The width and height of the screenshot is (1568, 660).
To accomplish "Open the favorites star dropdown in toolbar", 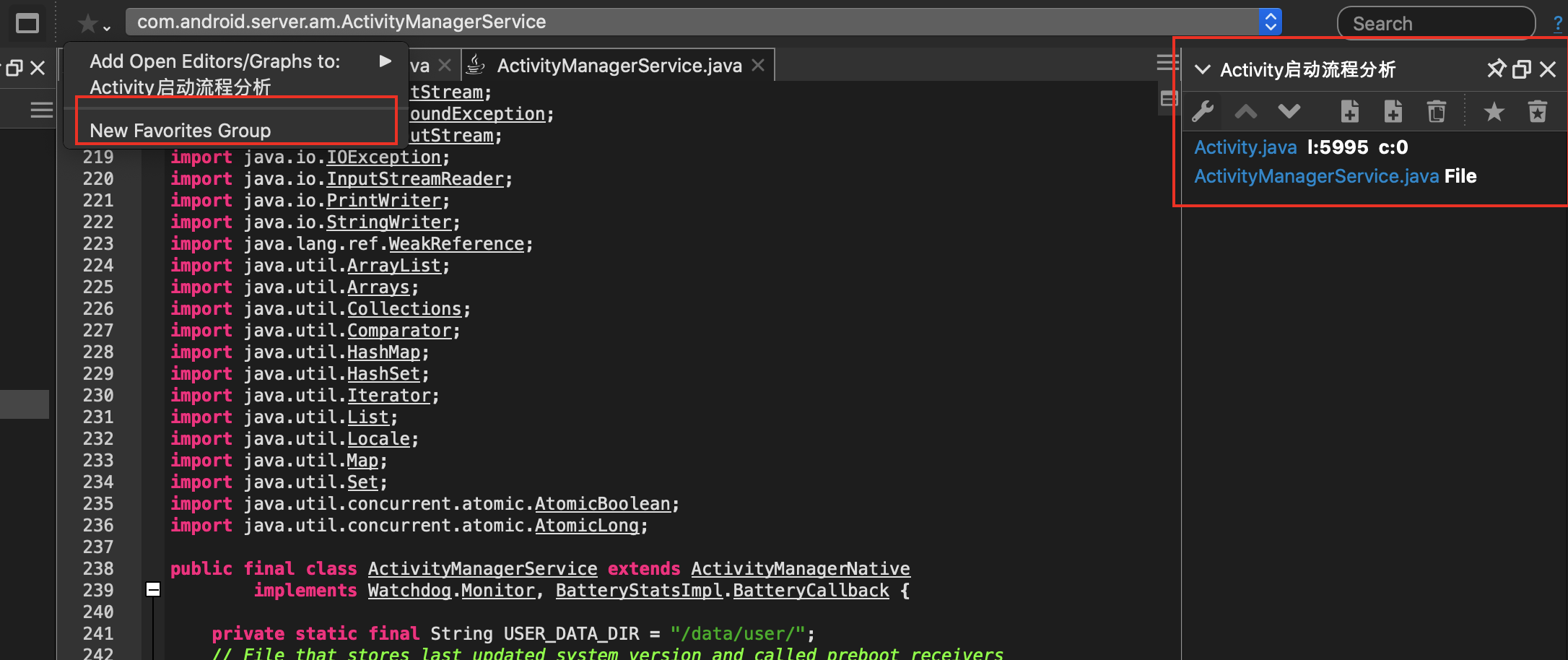I will click(x=94, y=25).
